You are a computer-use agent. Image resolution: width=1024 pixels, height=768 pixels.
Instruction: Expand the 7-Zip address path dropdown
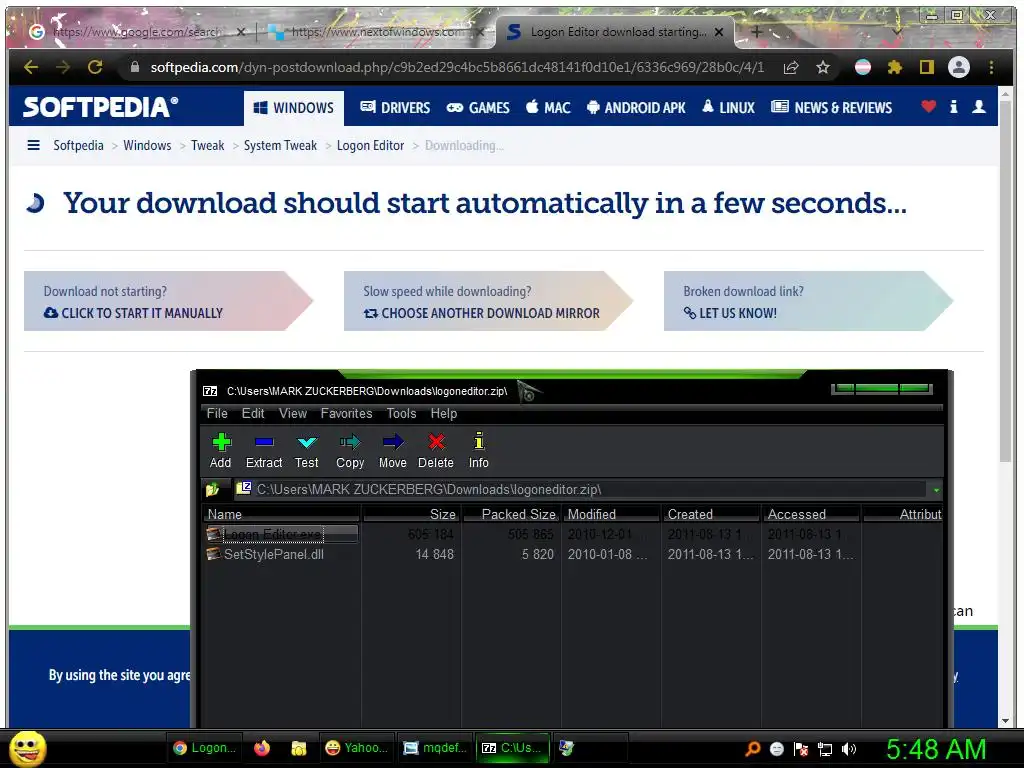936,489
